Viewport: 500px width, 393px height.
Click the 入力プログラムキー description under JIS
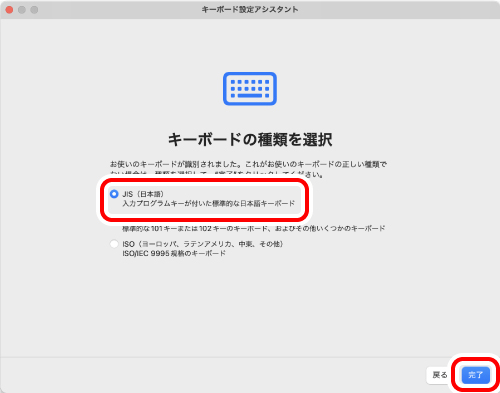[x=209, y=203]
